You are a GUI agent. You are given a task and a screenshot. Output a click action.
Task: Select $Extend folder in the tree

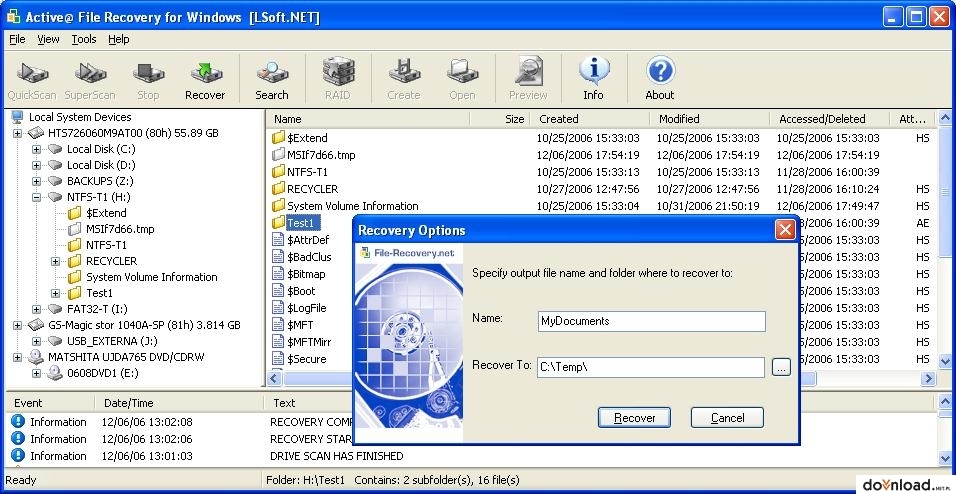tap(106, 213)
